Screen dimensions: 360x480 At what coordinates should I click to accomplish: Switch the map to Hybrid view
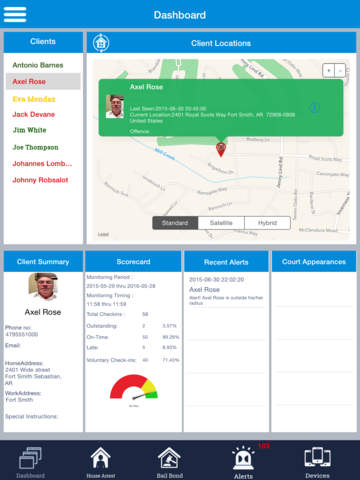pyautogui.click(x=267, y=223)
